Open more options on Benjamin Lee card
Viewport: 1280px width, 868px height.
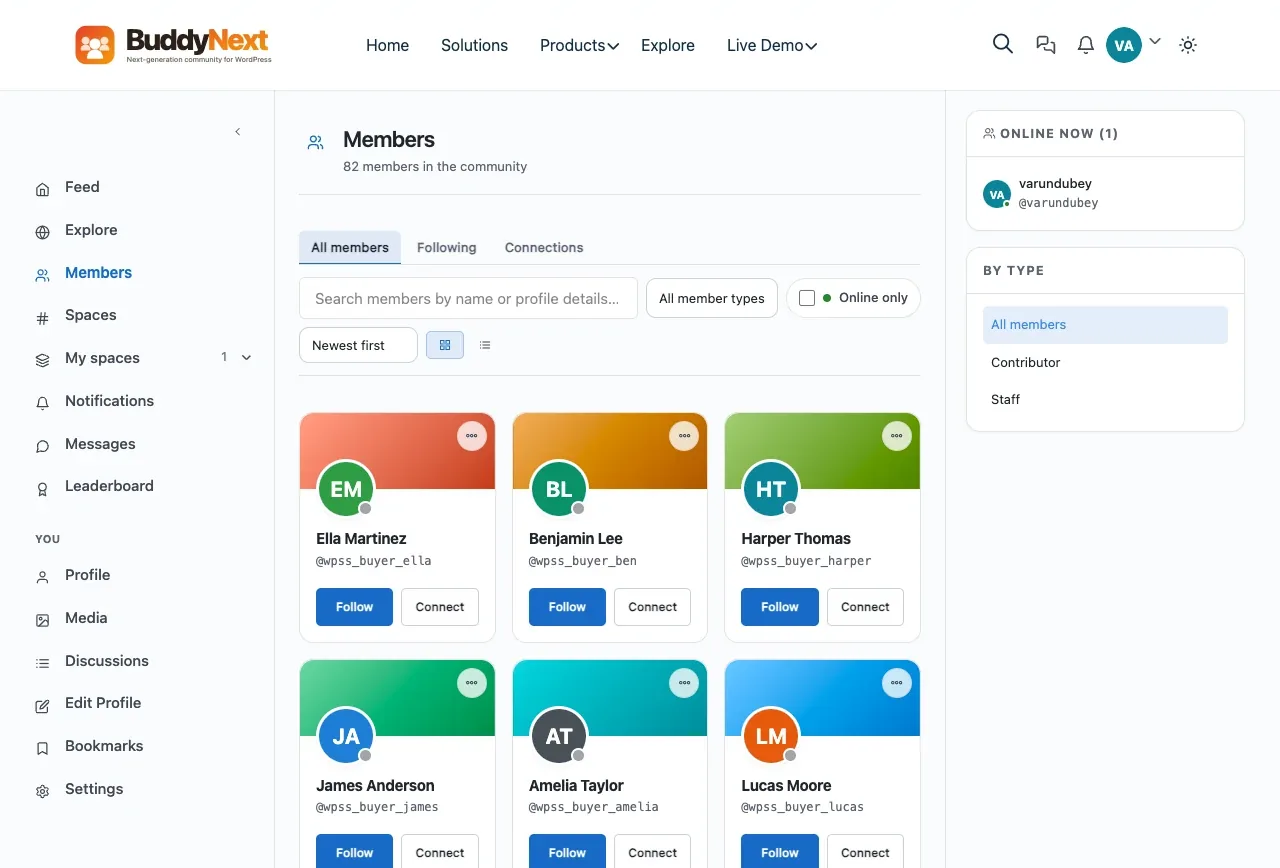684,436
